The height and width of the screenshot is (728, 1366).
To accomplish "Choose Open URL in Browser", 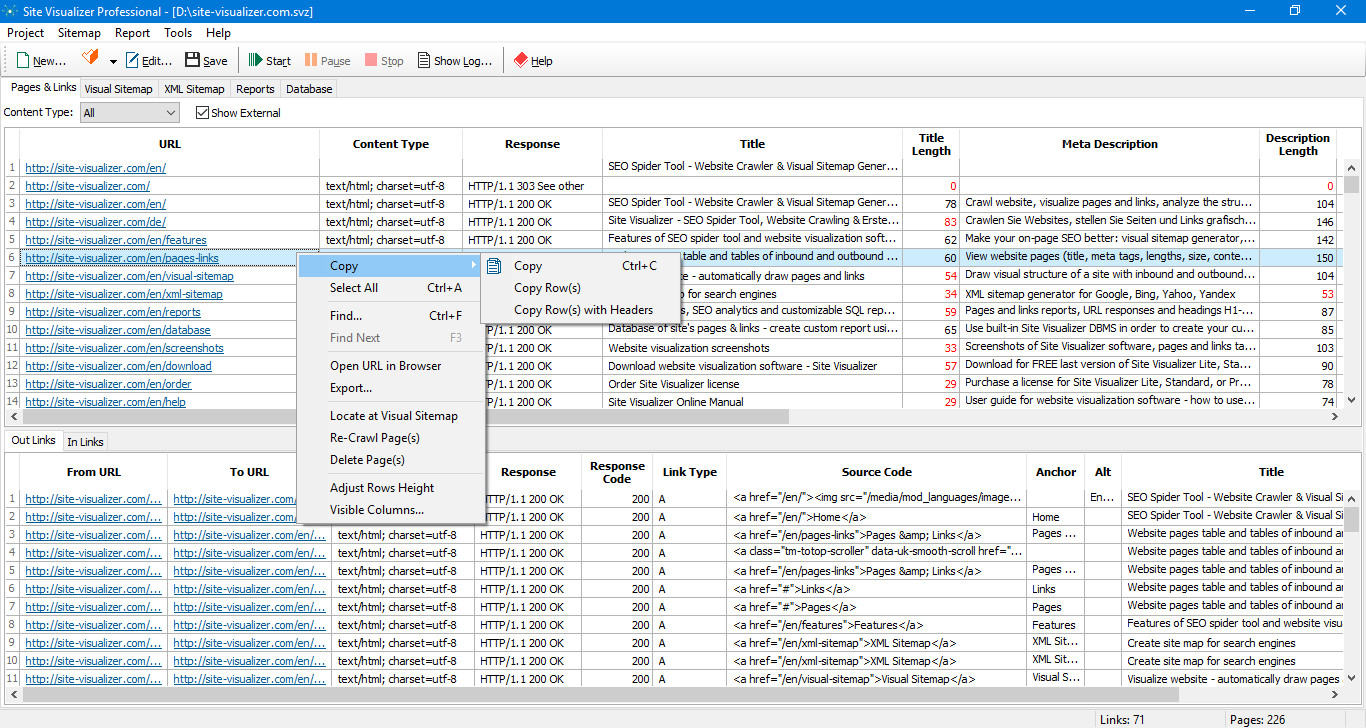I will point(391,366).
